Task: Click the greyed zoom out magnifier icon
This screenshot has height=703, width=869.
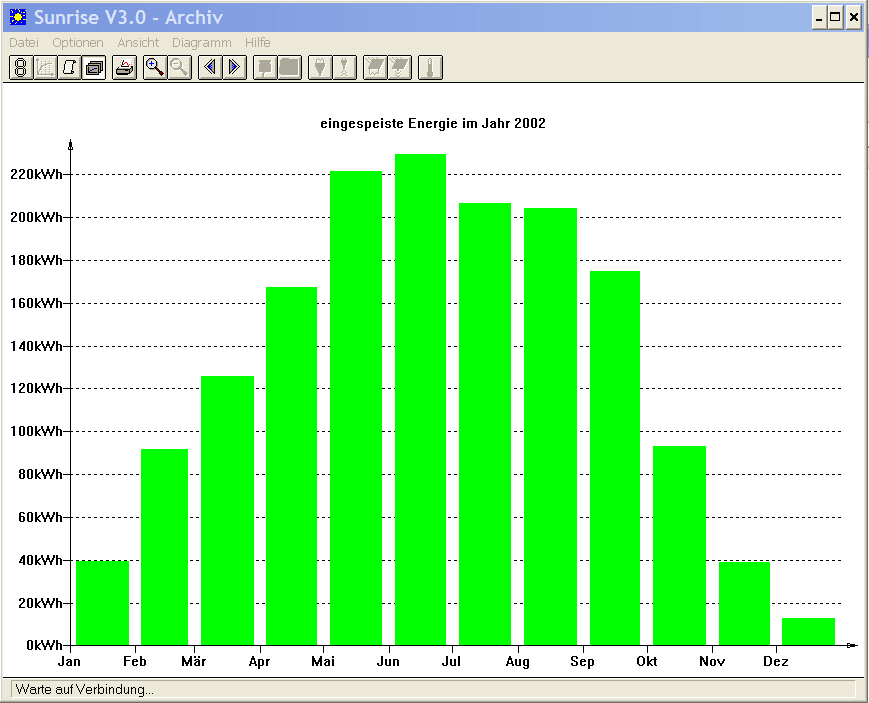Action: pyautogui.click(x=180, y=68)
